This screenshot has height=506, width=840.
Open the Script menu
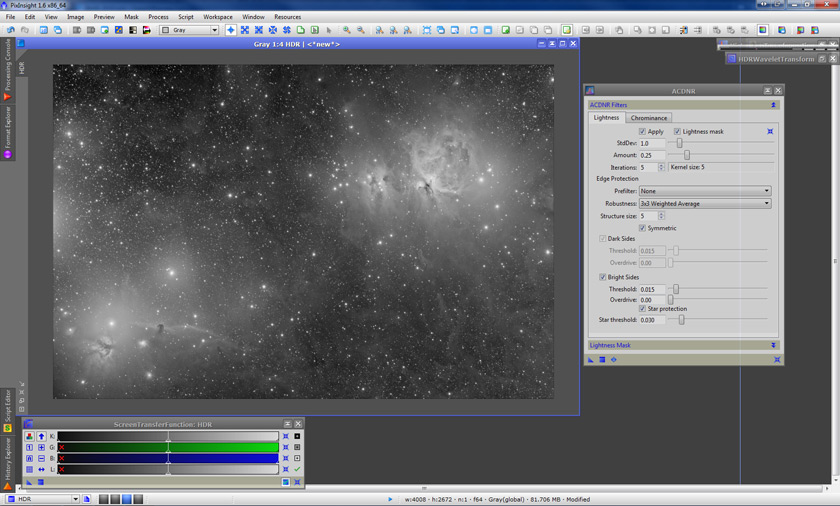185,17
